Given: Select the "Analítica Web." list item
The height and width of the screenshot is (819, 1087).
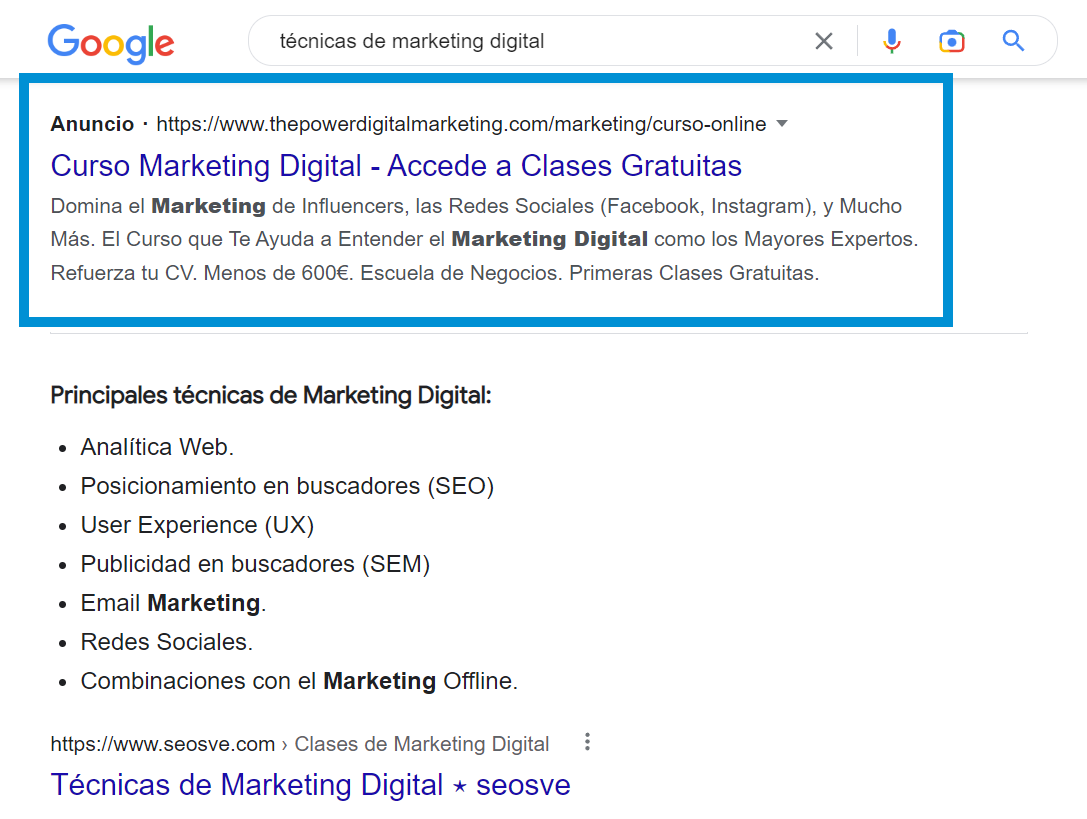Looking at the screenshot, I should (x=157, y=447).
